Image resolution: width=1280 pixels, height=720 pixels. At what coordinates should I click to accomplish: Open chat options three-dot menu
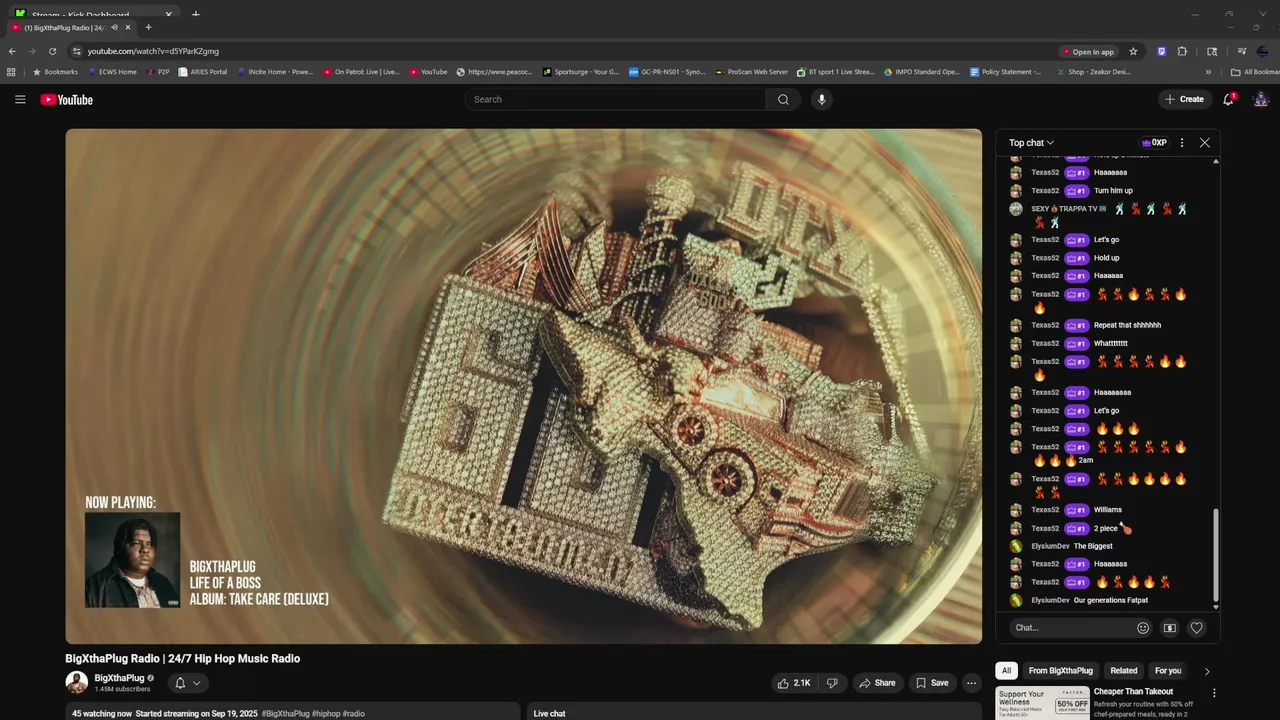(x=1182, y=143)
